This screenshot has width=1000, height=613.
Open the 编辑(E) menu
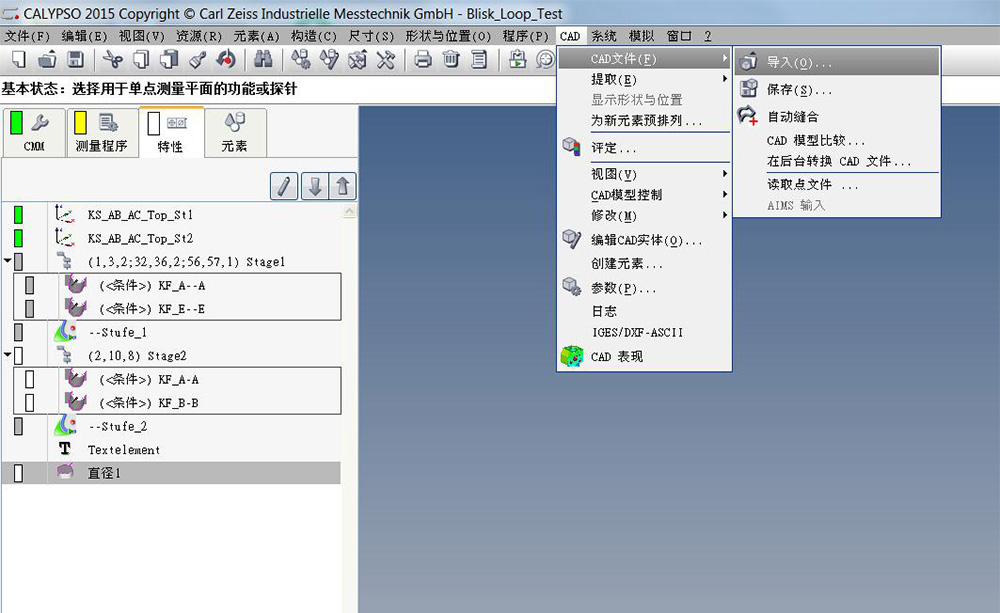pyautogui.click(x=84, y=36)
